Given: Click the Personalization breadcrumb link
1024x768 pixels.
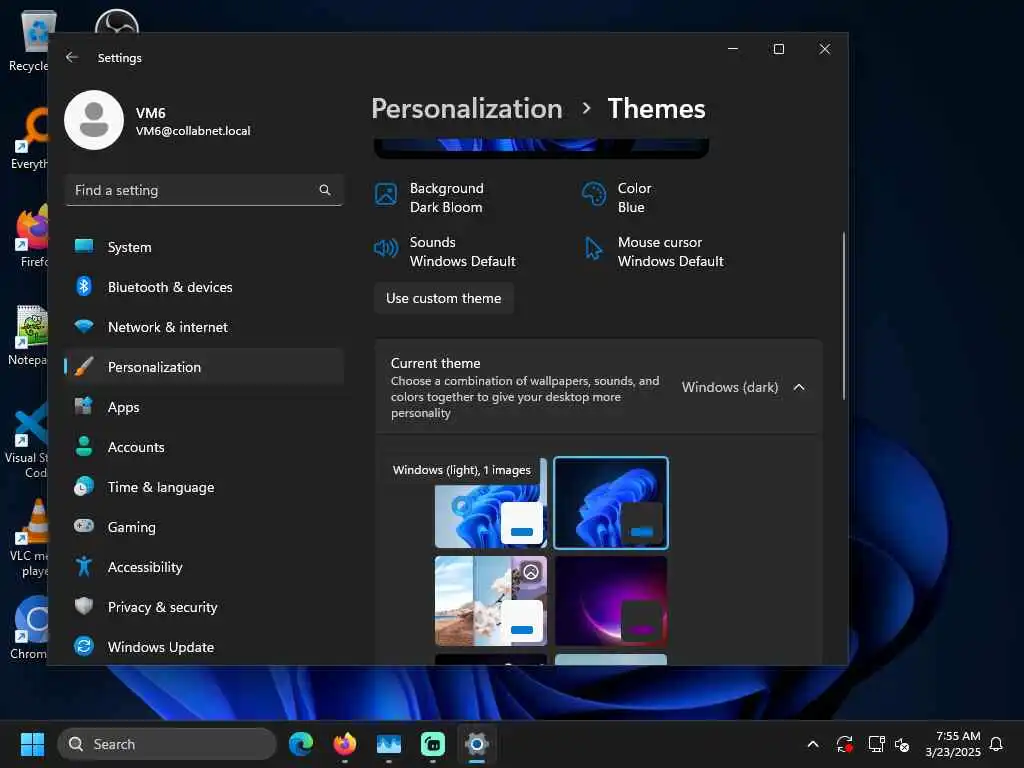Looking at the screenshot, I should [x=467, y=108].
